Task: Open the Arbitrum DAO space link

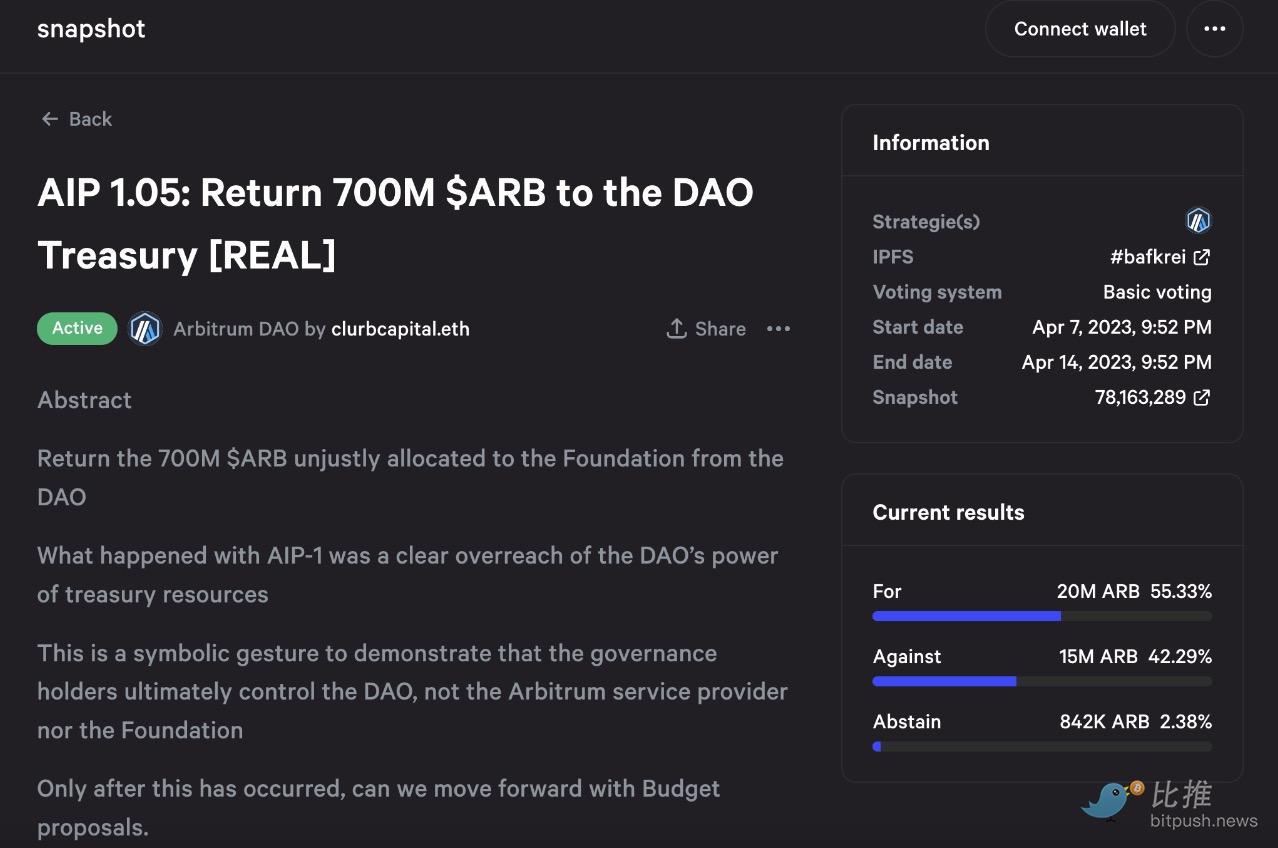Action: click(236, 329)
